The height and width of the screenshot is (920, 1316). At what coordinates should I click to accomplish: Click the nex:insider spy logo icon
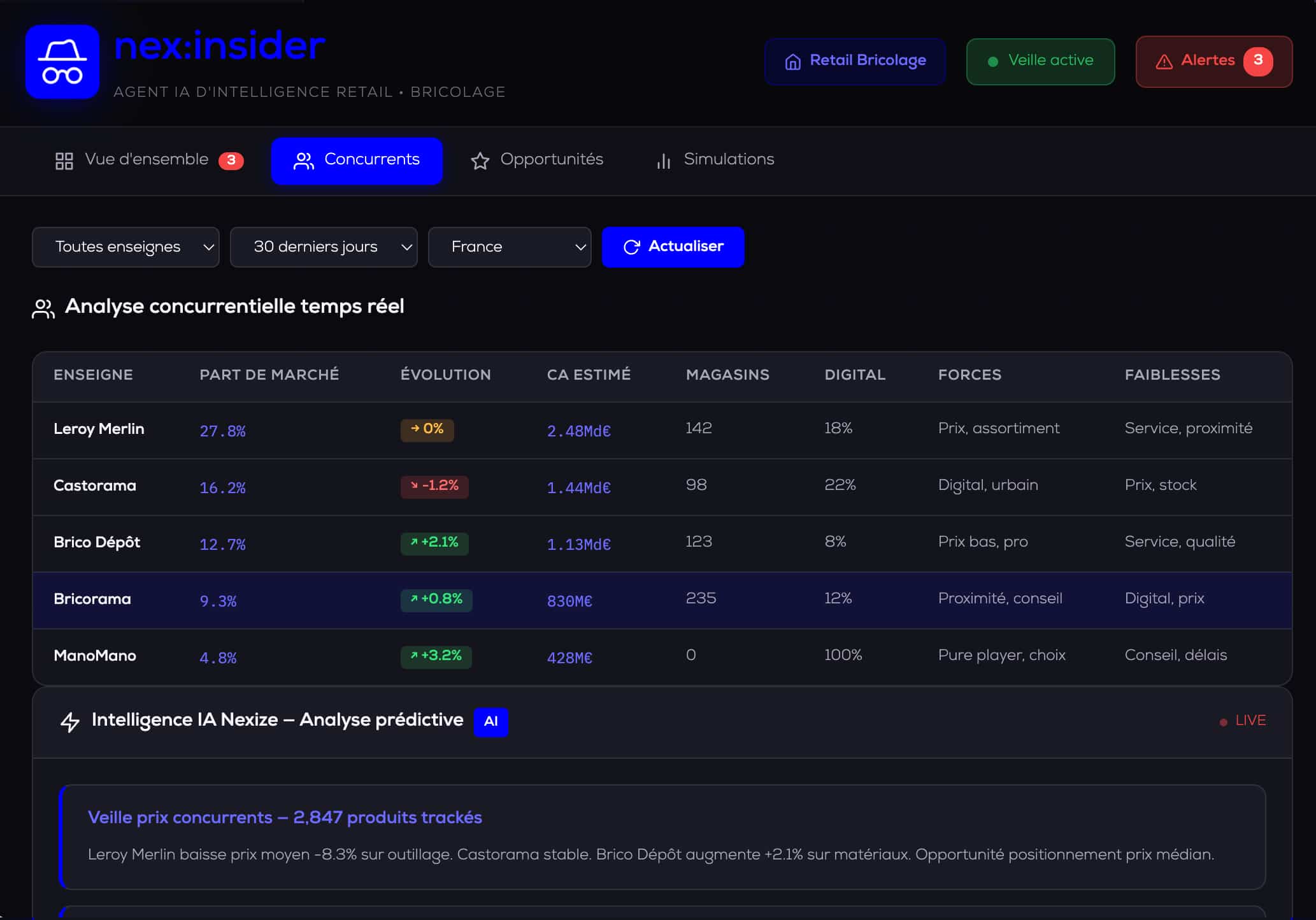[62, 62]
